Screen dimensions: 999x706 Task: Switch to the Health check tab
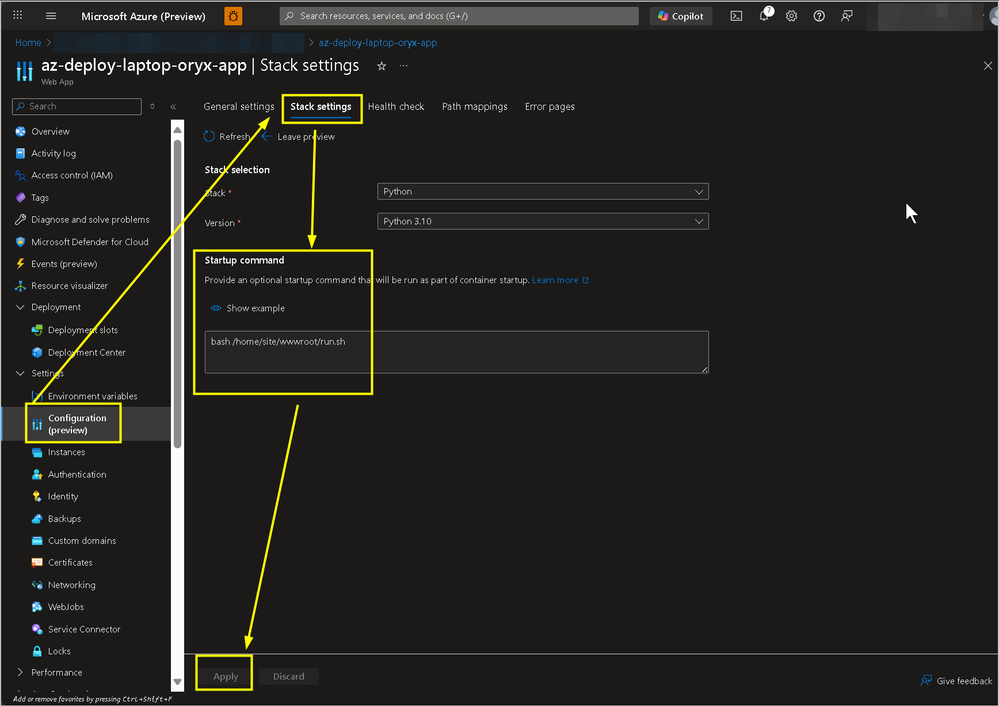click(396, 106)
